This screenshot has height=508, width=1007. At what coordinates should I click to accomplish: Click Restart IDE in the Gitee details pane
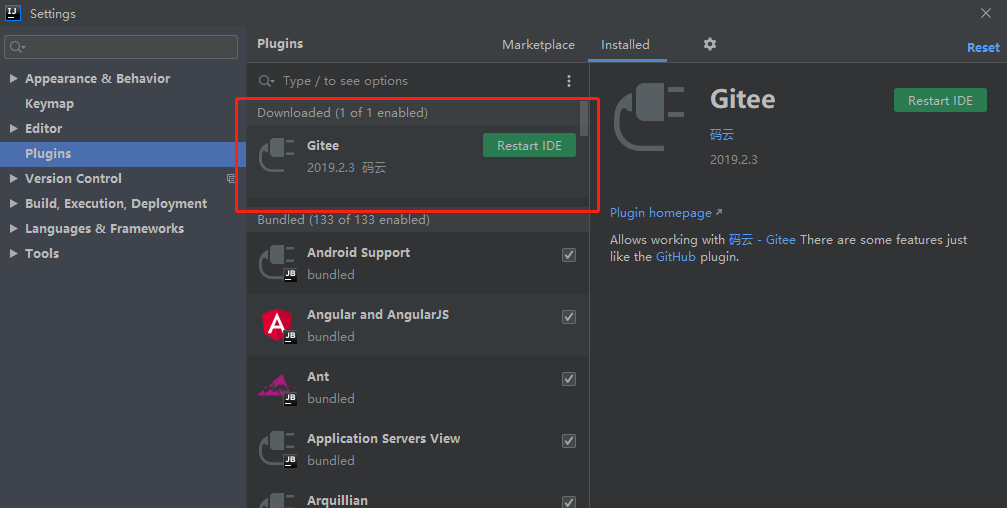[940, 100]
